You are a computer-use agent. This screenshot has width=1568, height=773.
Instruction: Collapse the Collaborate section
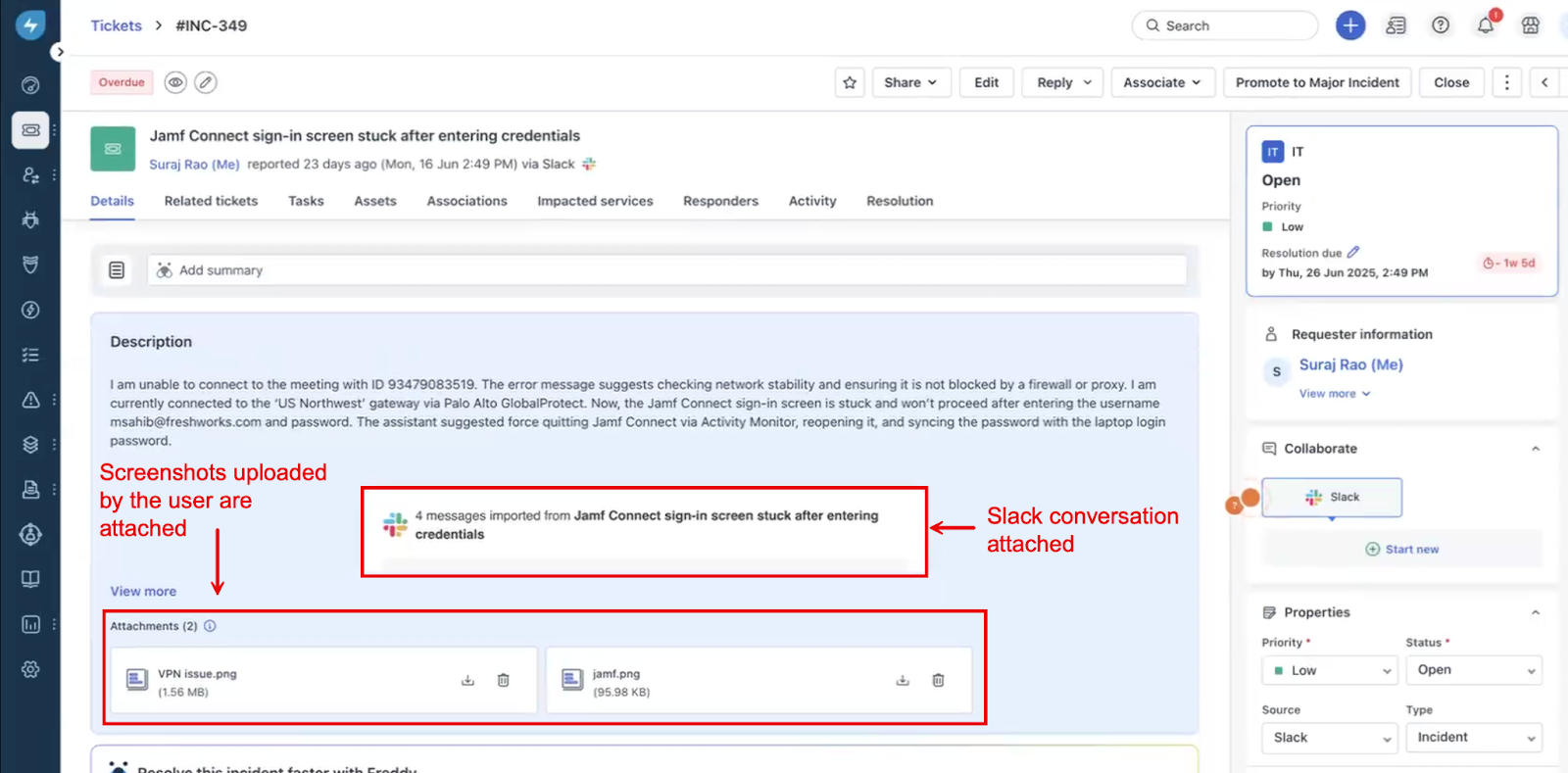[1536, 449]
